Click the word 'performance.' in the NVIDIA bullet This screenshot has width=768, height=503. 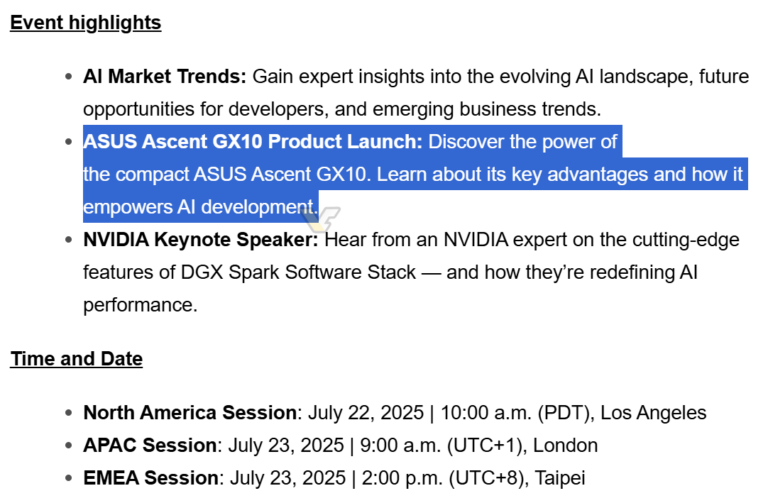tap(140, 305)
